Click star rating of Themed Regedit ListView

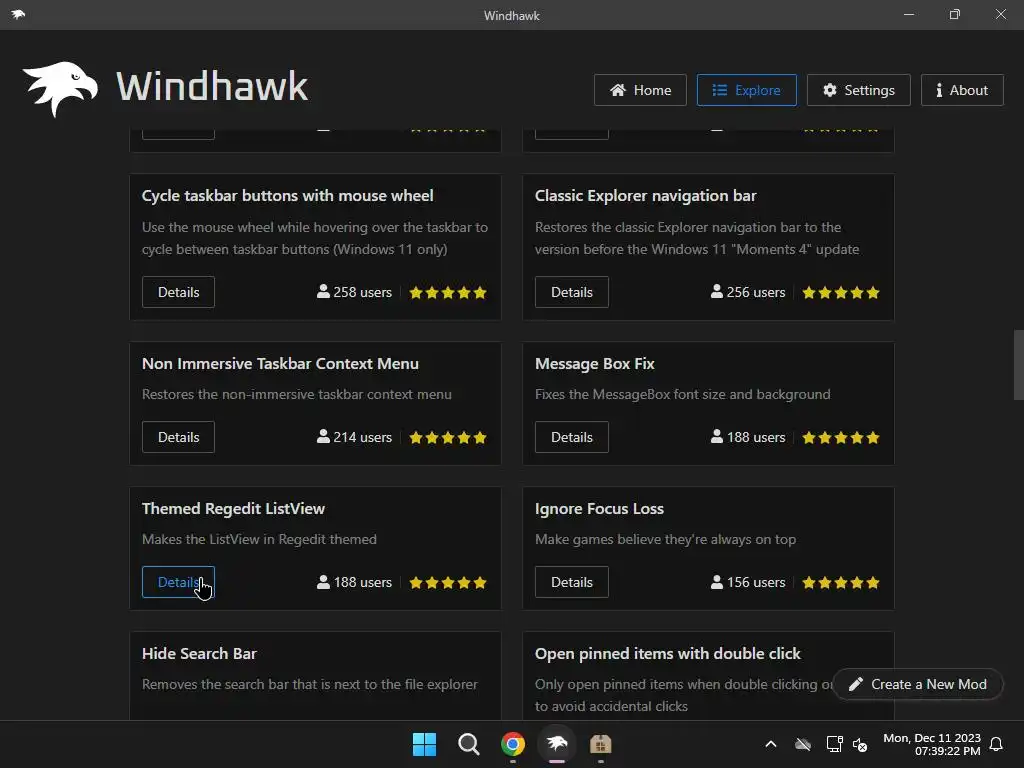coord(448,582)
